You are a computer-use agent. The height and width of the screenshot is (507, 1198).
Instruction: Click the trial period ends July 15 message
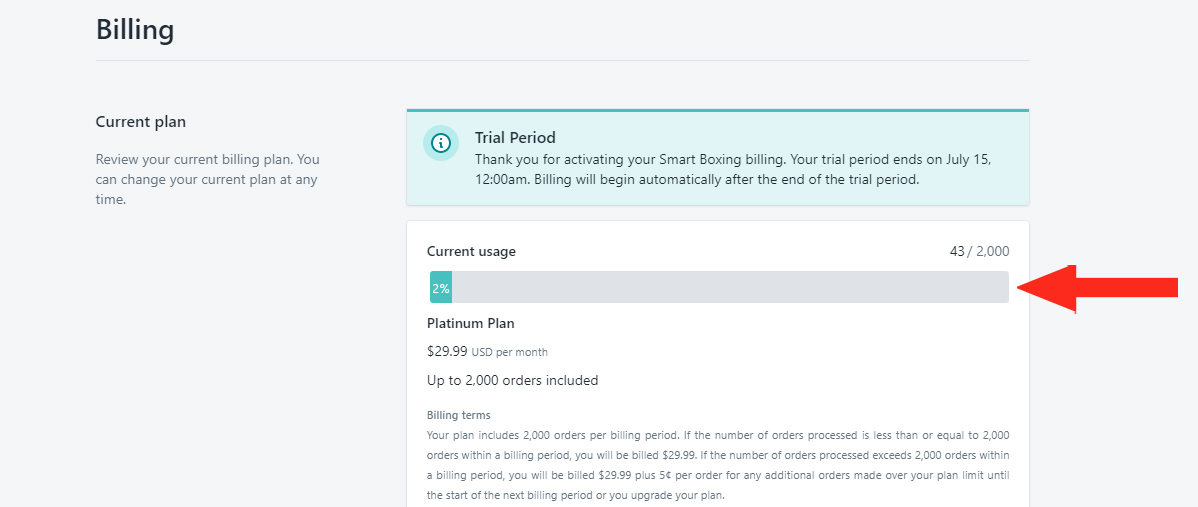click(x=734, y=170)
